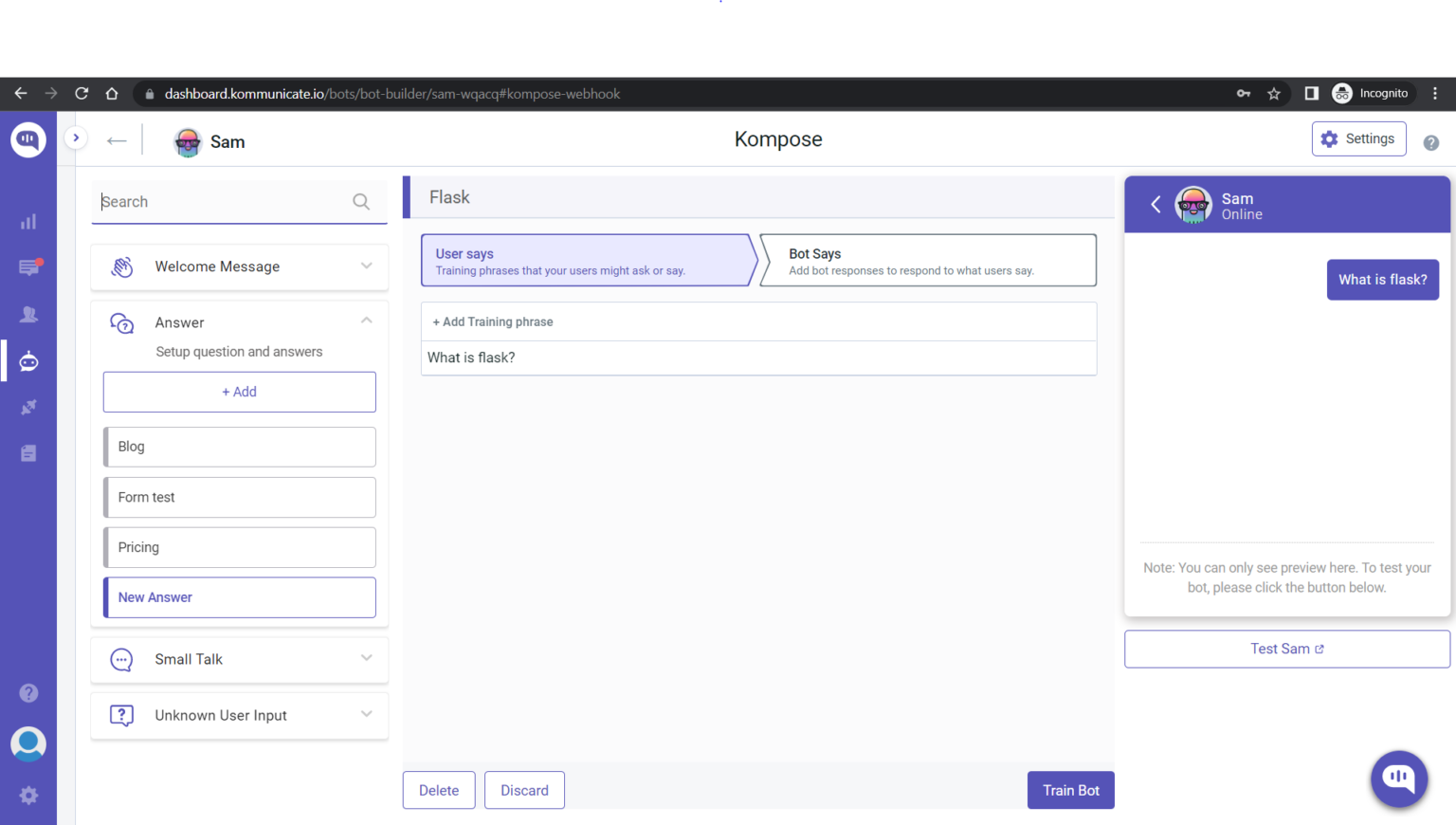Click the Add Training phrase field

pyautogui.click(x=758, y=322)
